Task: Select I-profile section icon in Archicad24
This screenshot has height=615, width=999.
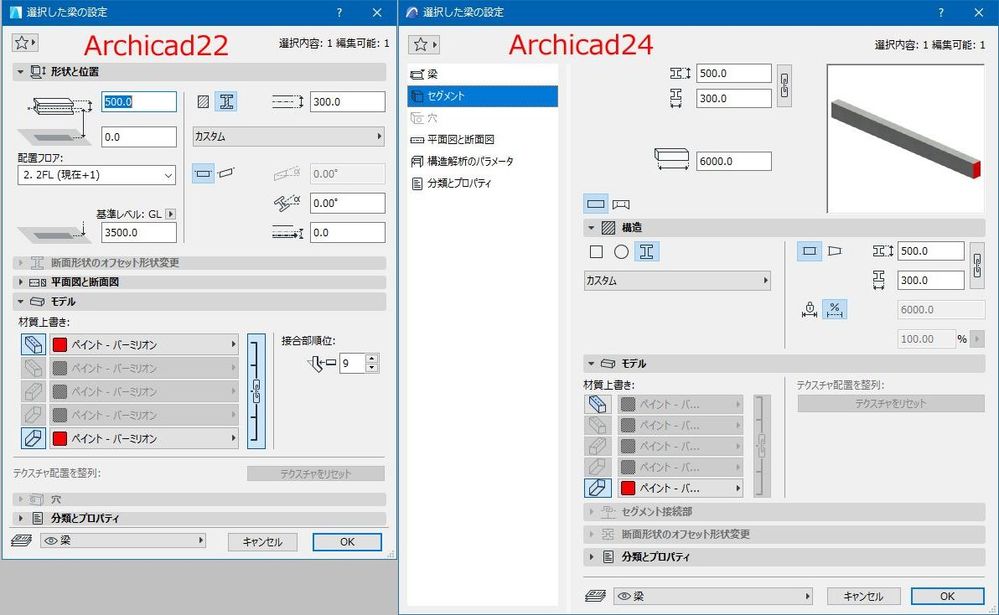Action: (x=647, y=252)
